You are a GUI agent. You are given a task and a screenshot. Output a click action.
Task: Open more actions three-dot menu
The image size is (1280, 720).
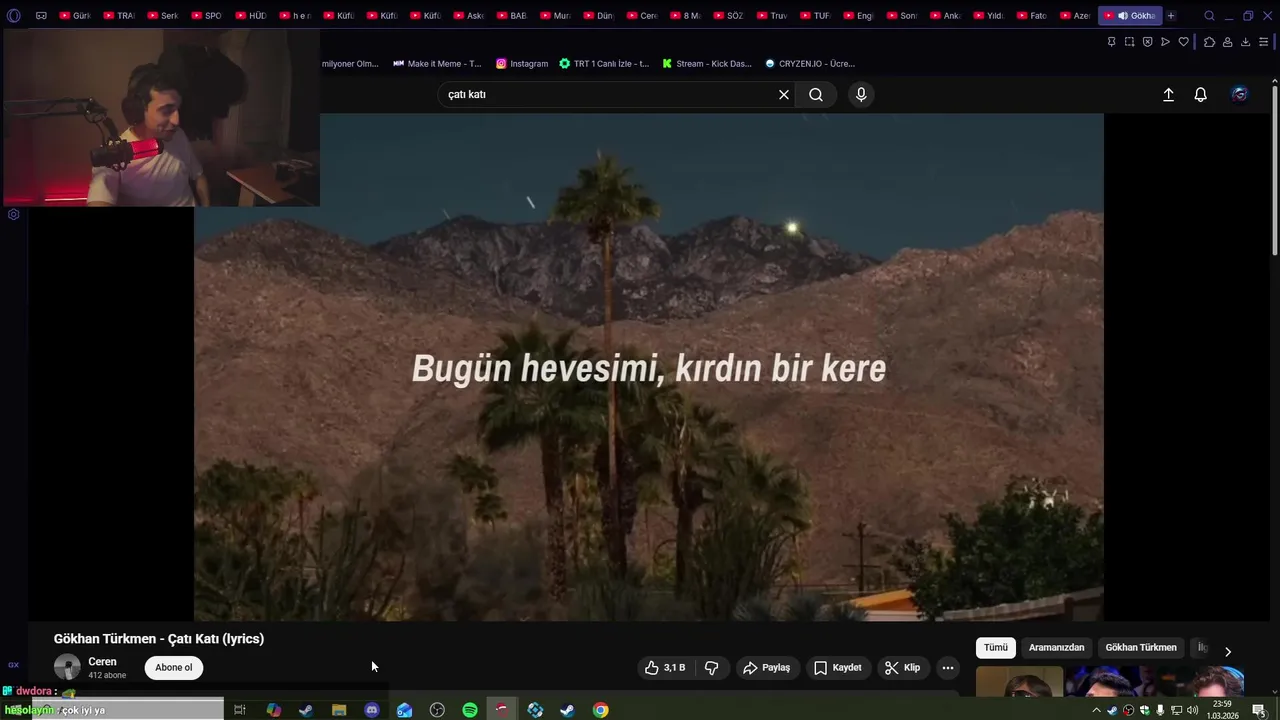coord(948,668)
